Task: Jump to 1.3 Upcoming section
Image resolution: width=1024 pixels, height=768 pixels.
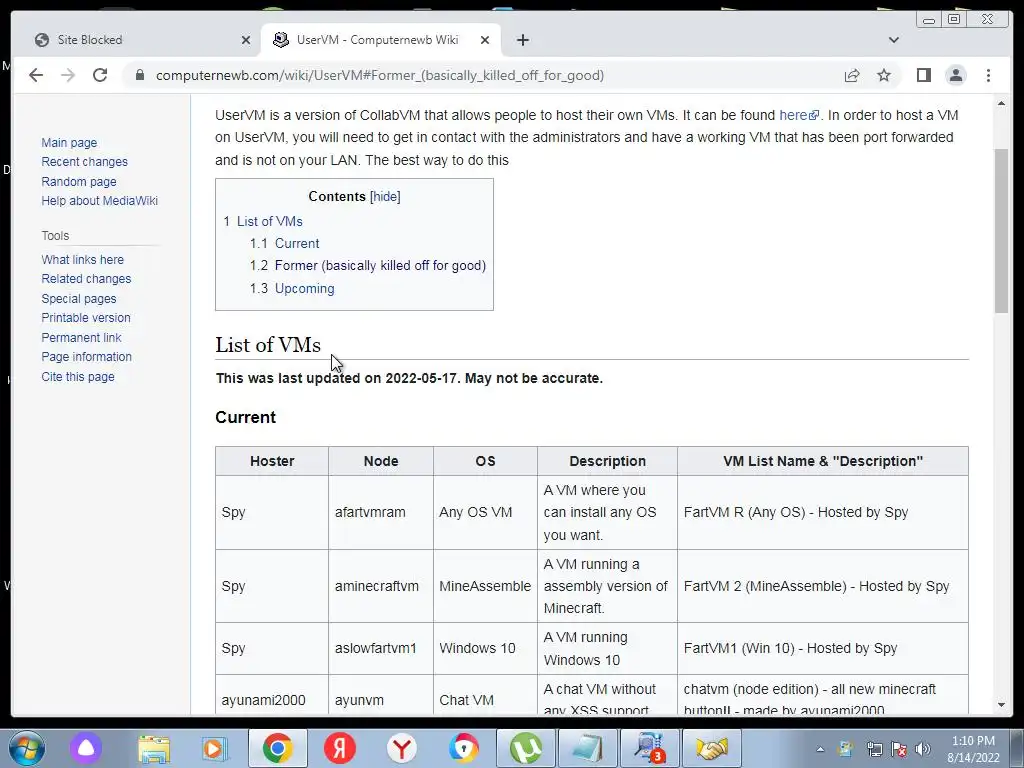Action: pos(304,288)
